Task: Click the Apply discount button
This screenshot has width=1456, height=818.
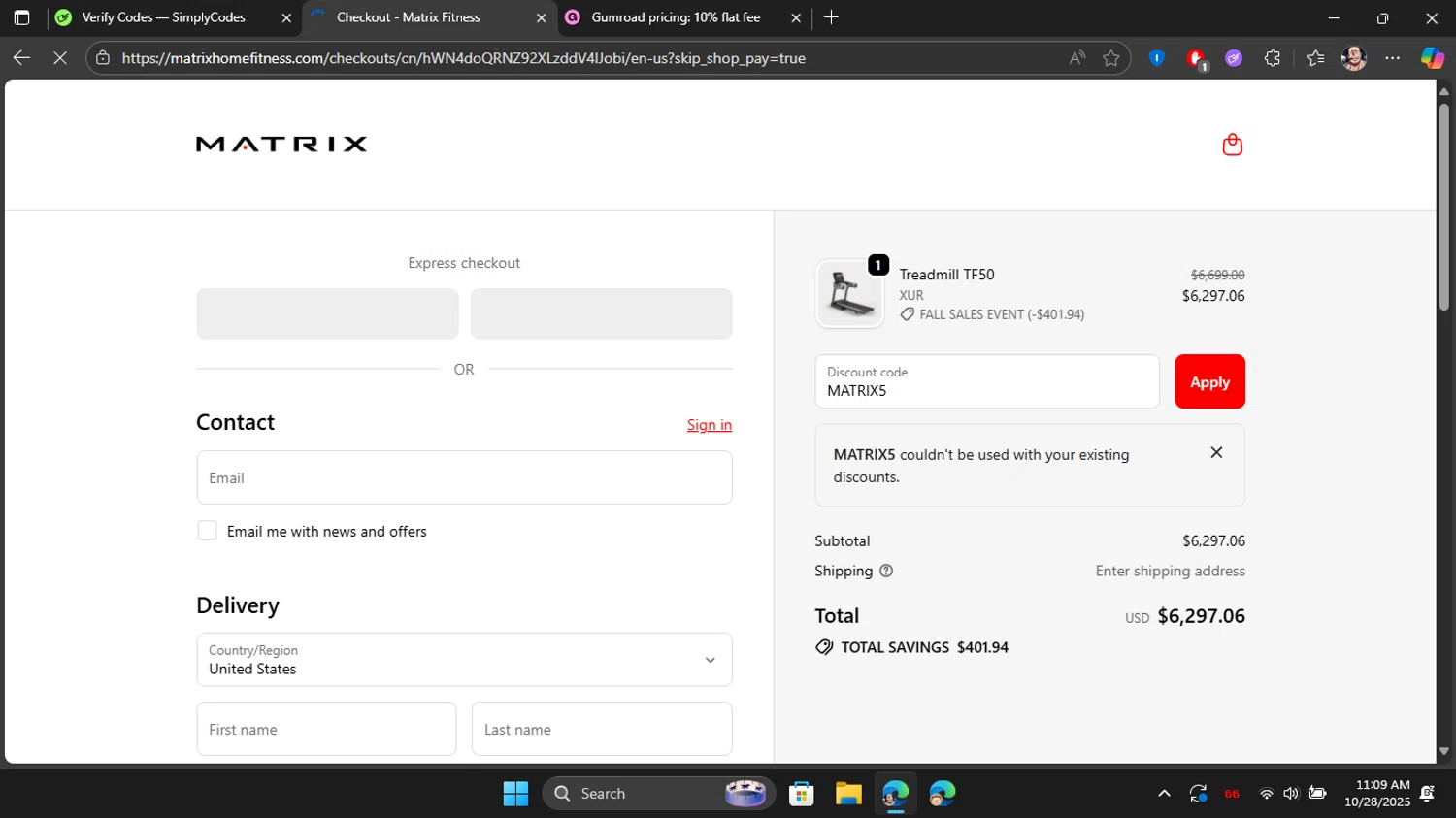Action: (1209, 381)
